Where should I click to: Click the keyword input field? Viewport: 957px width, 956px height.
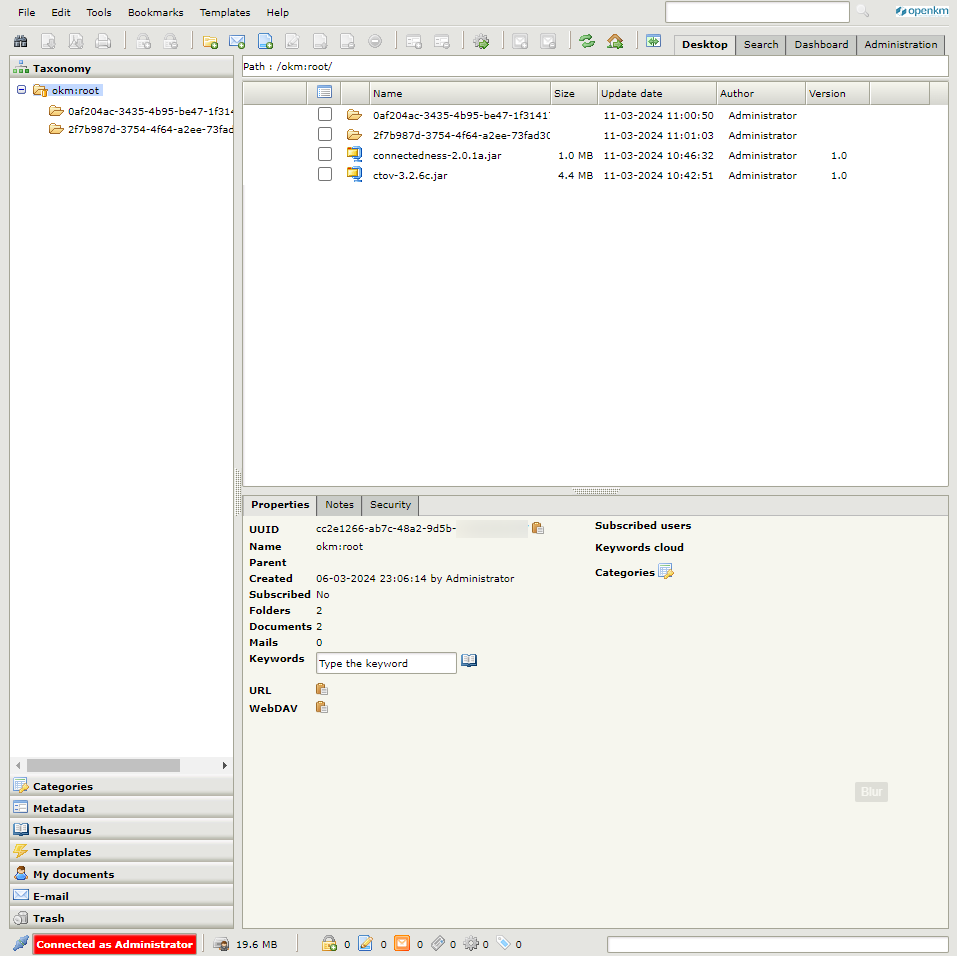tap(386, 663)
